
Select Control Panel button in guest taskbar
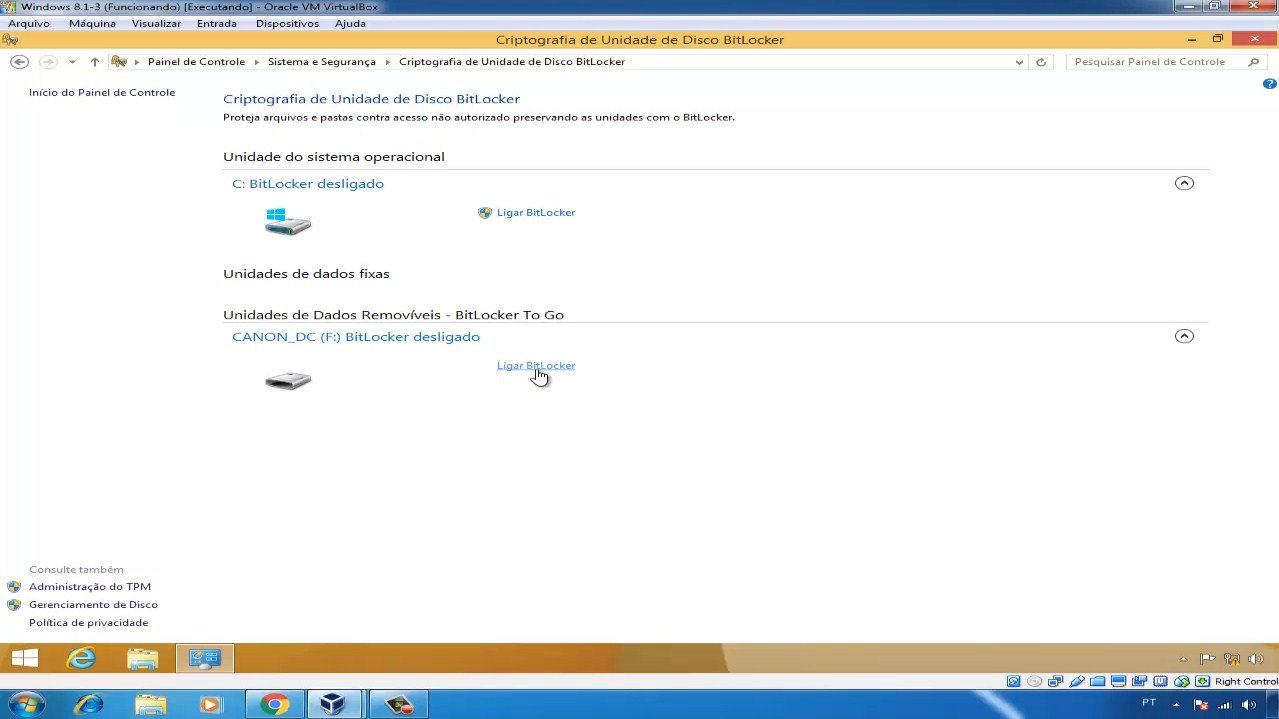(x=205, y=658)
